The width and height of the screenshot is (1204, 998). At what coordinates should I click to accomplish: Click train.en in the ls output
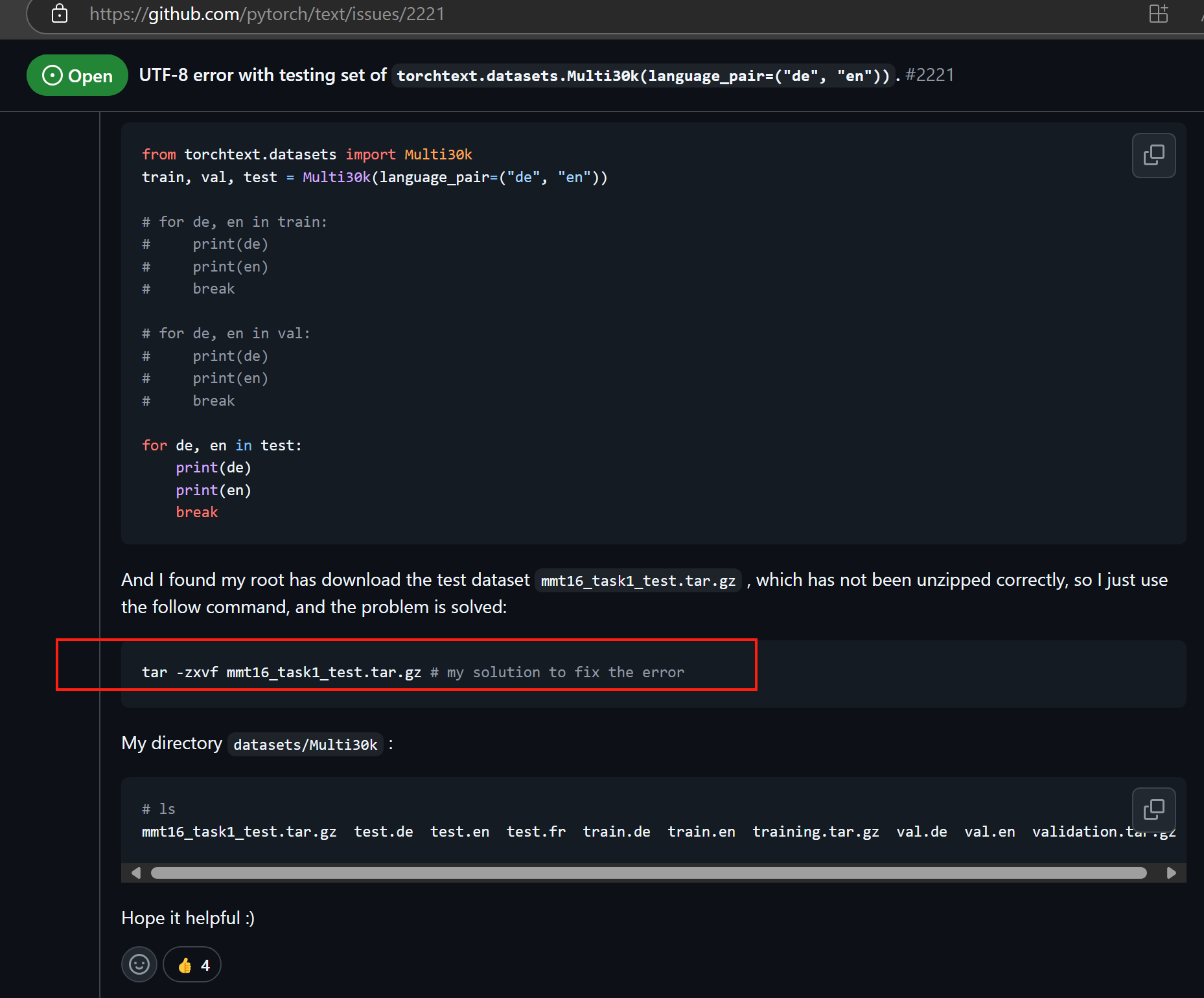701,831
